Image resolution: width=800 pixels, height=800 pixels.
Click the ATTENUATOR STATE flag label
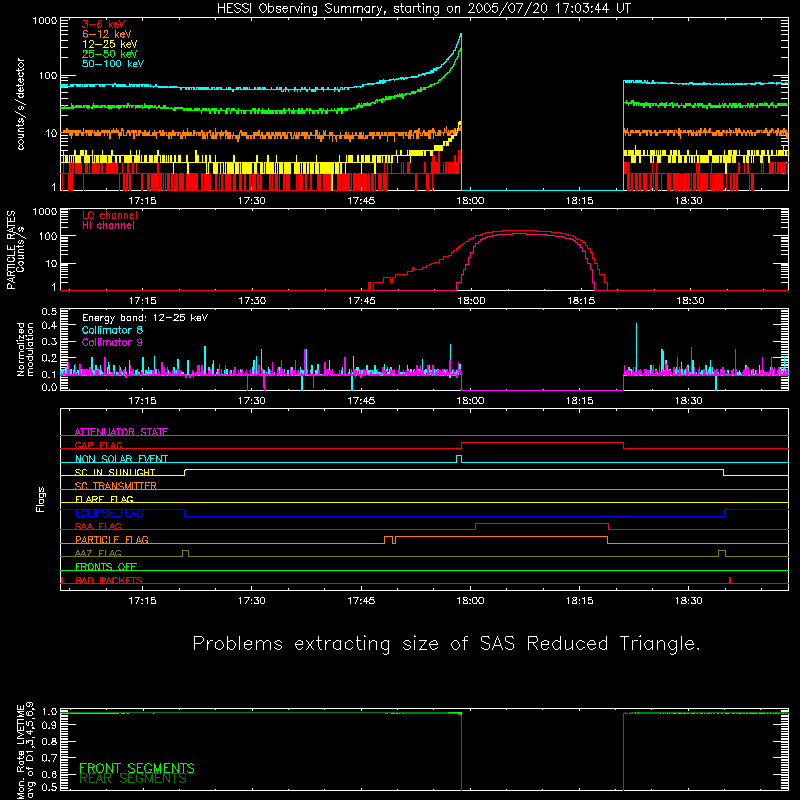121,432
